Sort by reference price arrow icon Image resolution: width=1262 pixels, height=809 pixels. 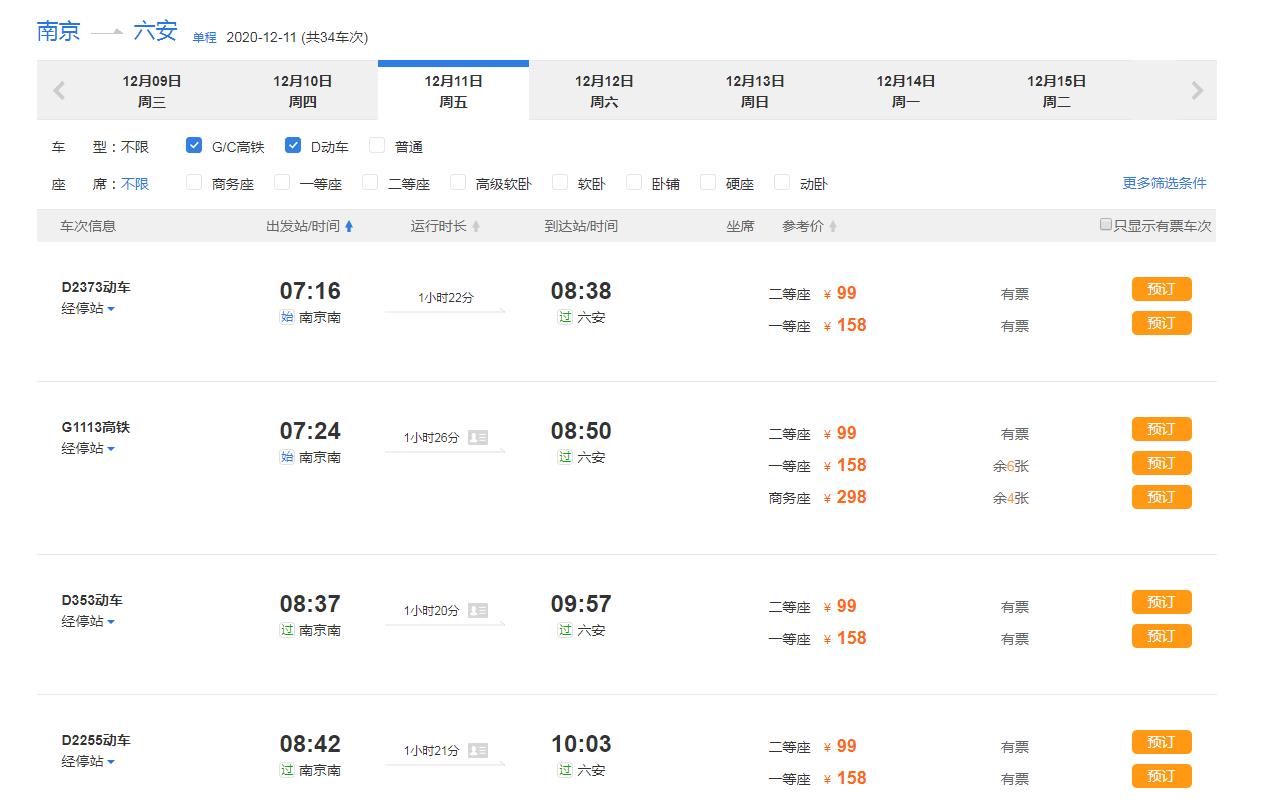[x=833, y=227]
